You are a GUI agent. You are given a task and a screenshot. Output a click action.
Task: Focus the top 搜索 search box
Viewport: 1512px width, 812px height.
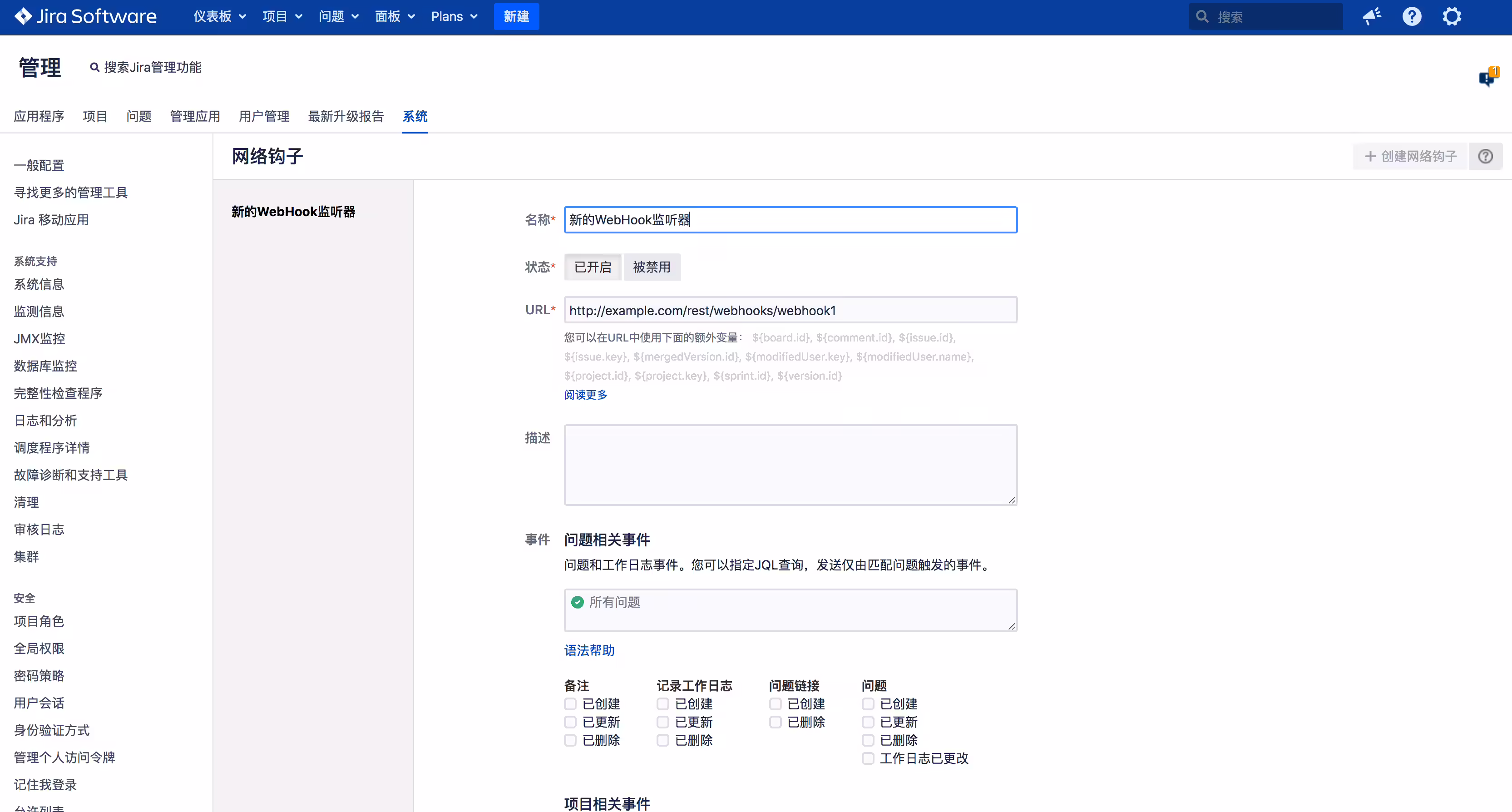1265,16
